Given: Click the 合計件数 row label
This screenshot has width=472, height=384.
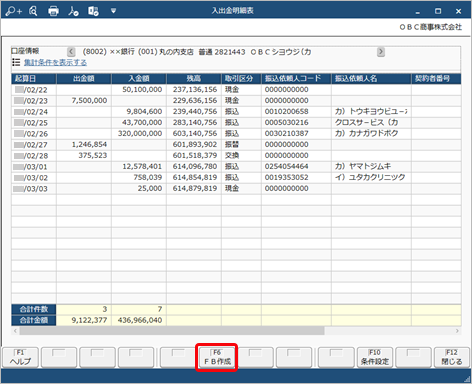Looking at the screenshot, I should tap(34, 309).
